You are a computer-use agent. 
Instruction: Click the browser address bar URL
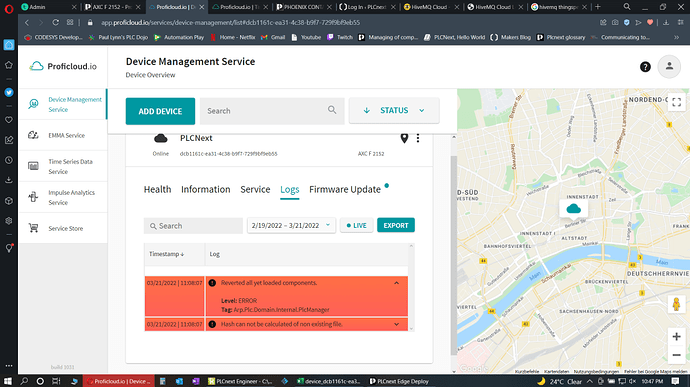tap(231, 22)
